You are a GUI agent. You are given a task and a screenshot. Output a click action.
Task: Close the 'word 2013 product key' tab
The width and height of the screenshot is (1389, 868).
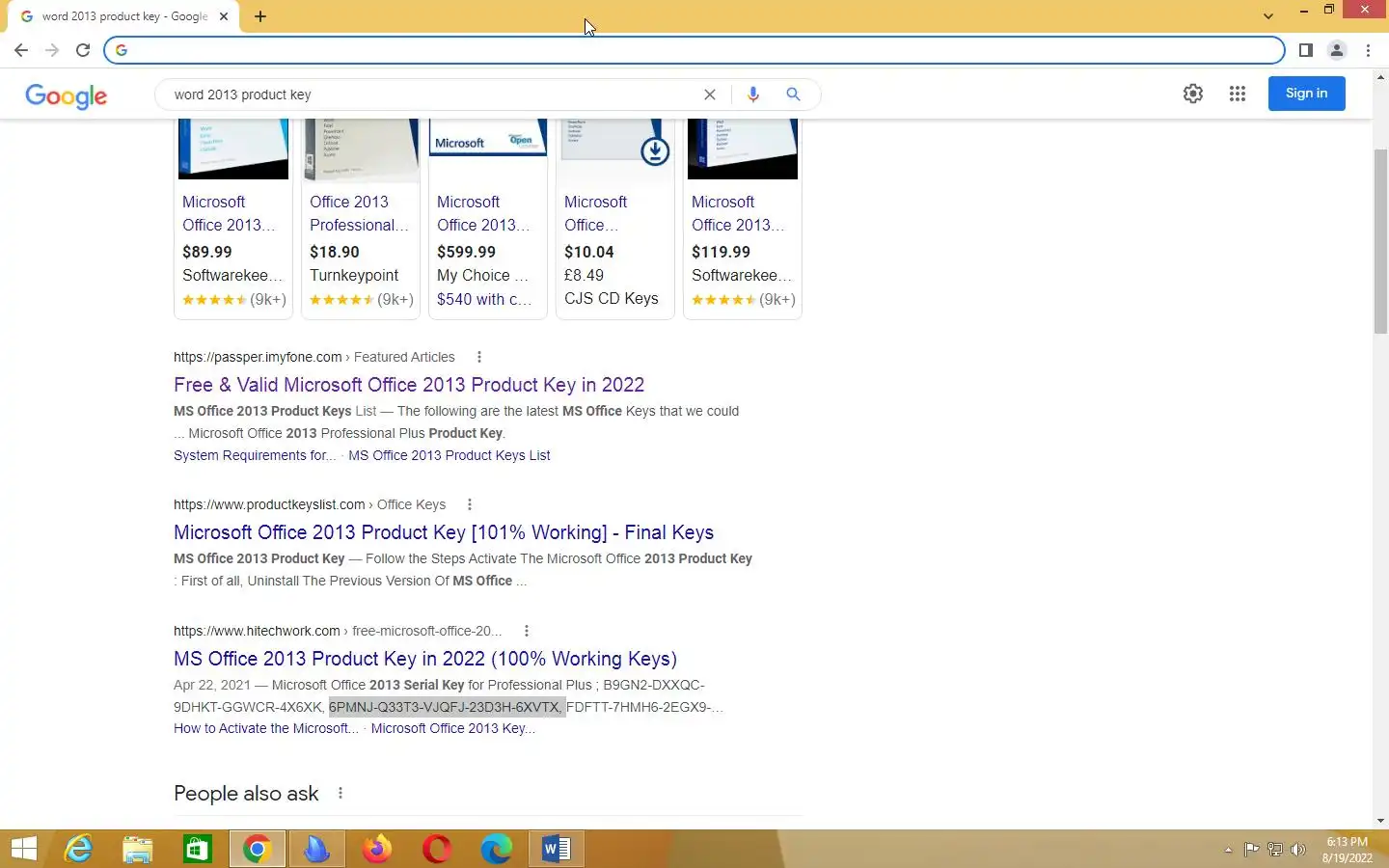pos(224,16)
